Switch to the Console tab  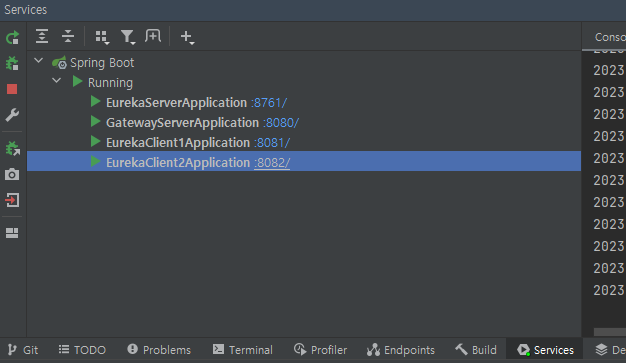(610, 37)
